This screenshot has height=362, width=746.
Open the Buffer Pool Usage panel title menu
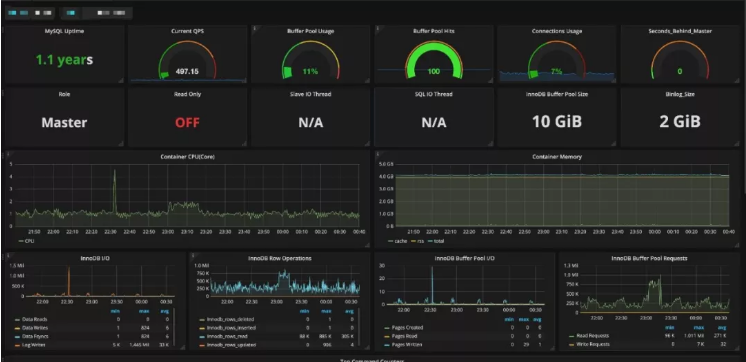click(310, 31)
